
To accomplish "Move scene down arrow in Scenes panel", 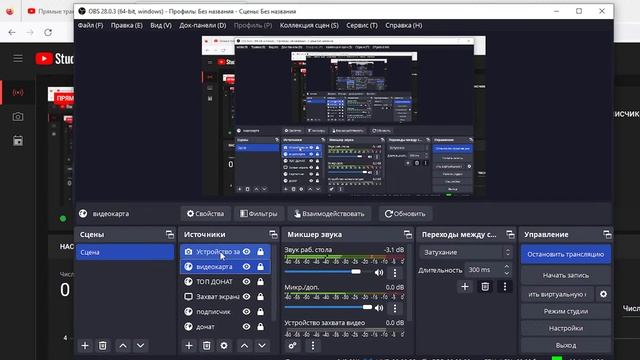I will coord(140,346).
